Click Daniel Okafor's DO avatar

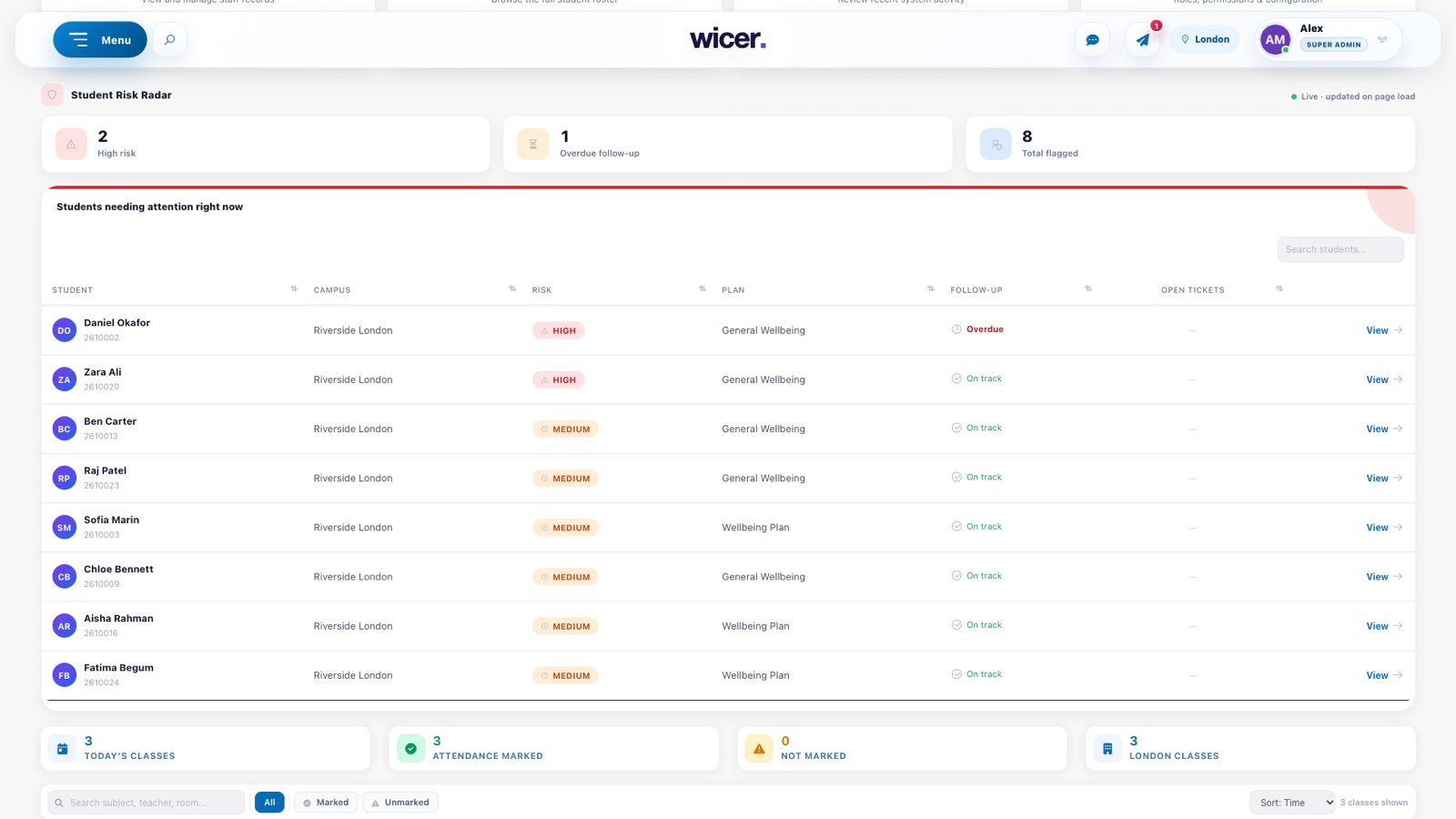[x=64, y=330]
